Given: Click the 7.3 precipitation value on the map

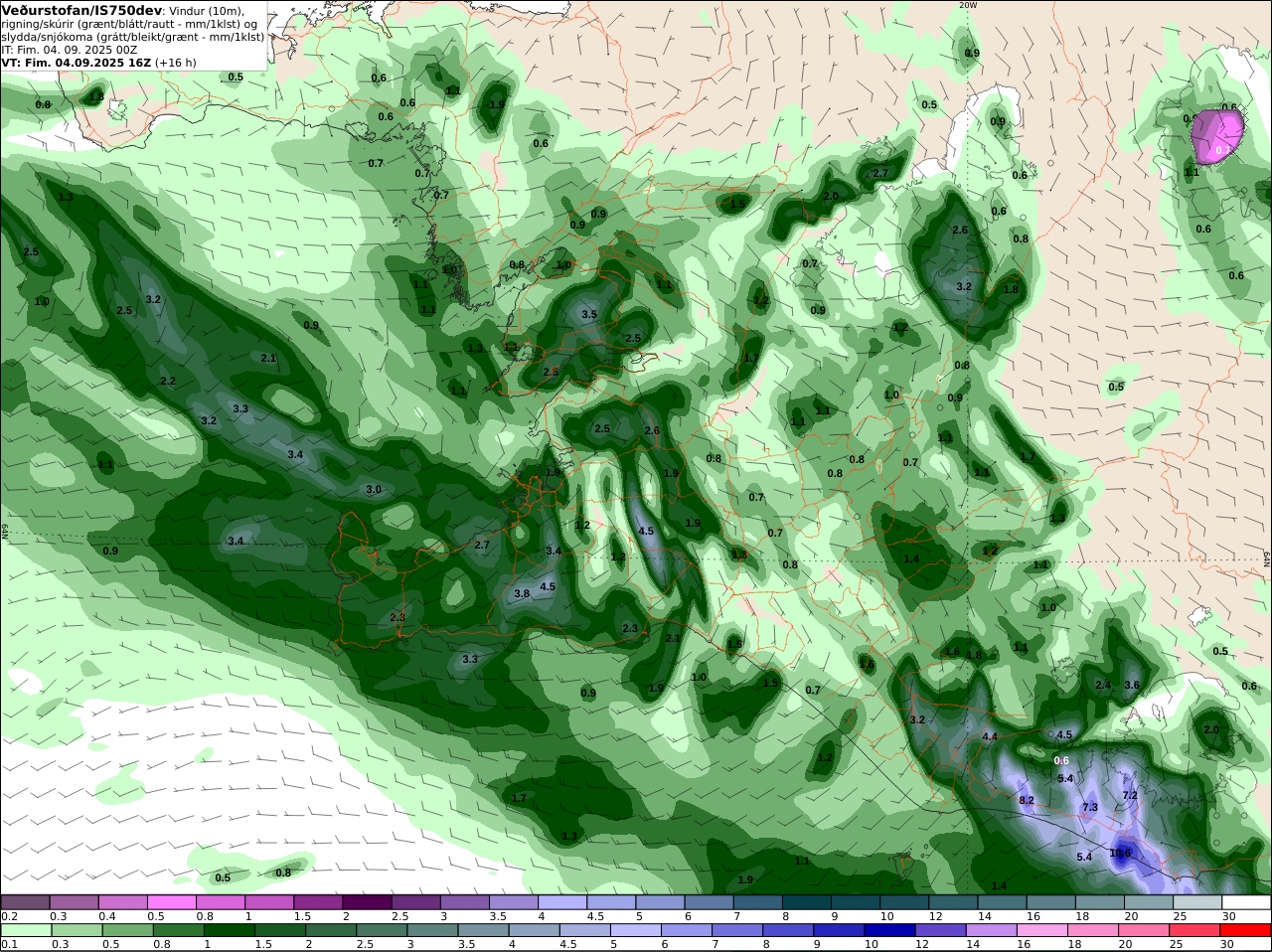Looking at the screenshot, I should 1089,807.
